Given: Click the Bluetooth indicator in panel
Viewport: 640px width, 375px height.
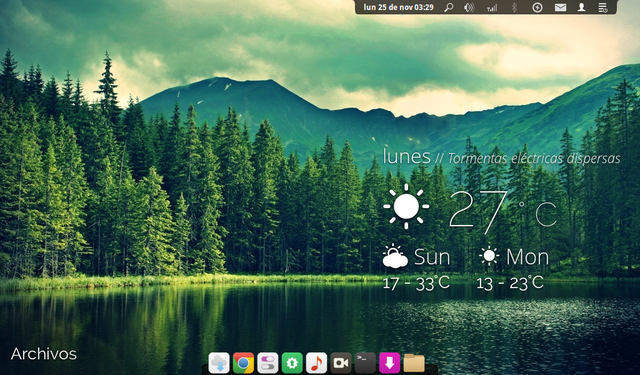Looking at the screenshot, I should (515, 7).
